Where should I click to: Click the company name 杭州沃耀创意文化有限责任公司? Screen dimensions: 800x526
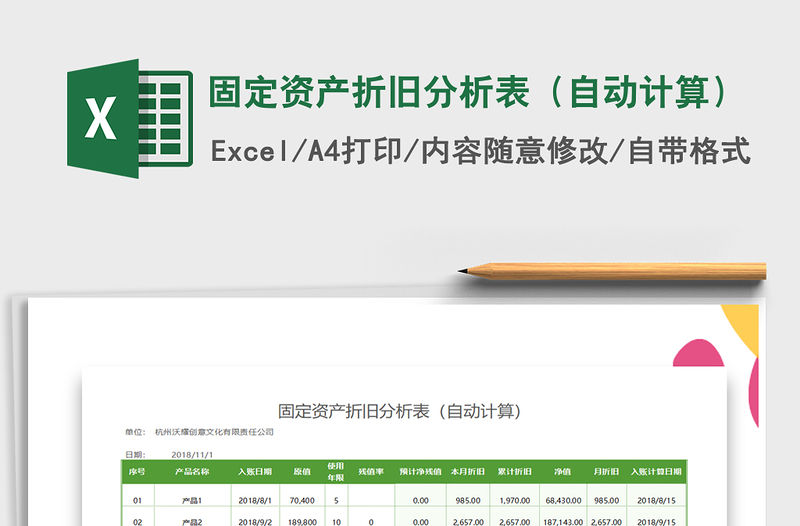tap(214, 432)
